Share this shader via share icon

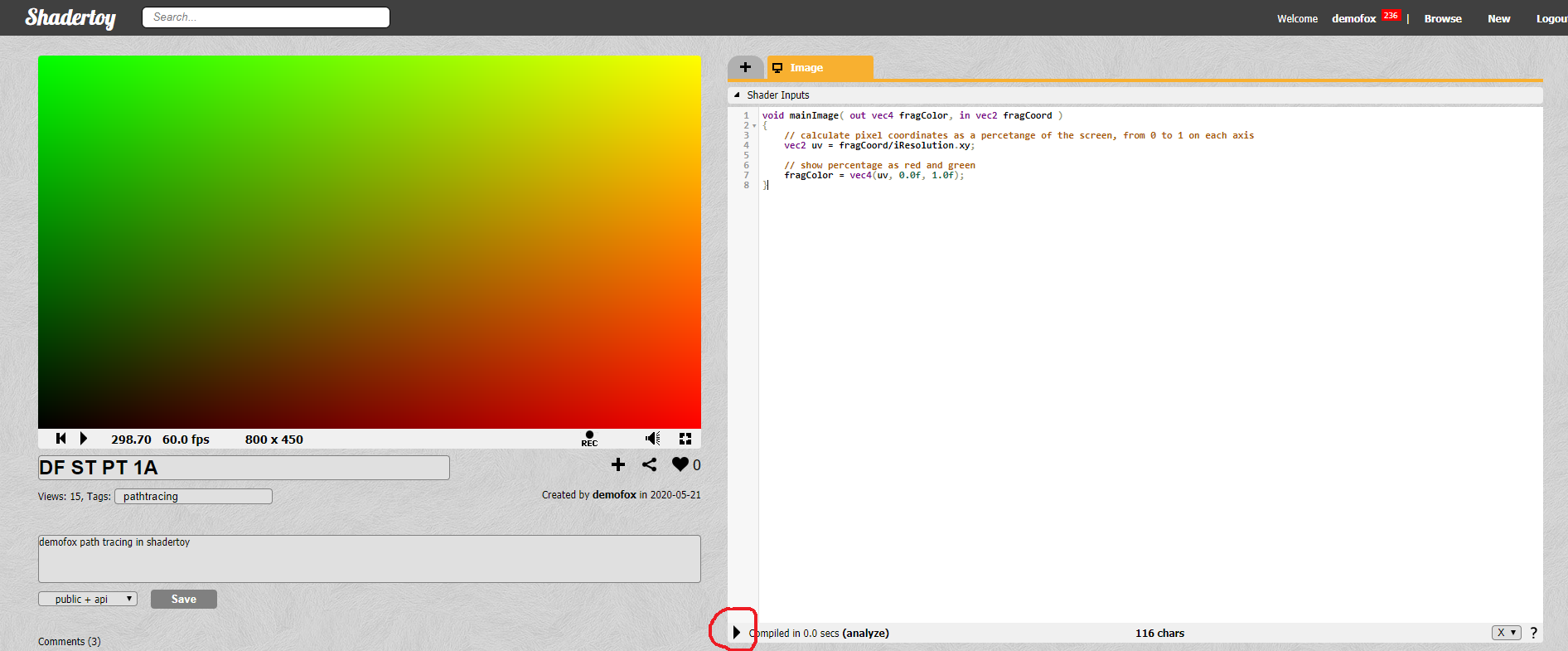pos(650,465)
